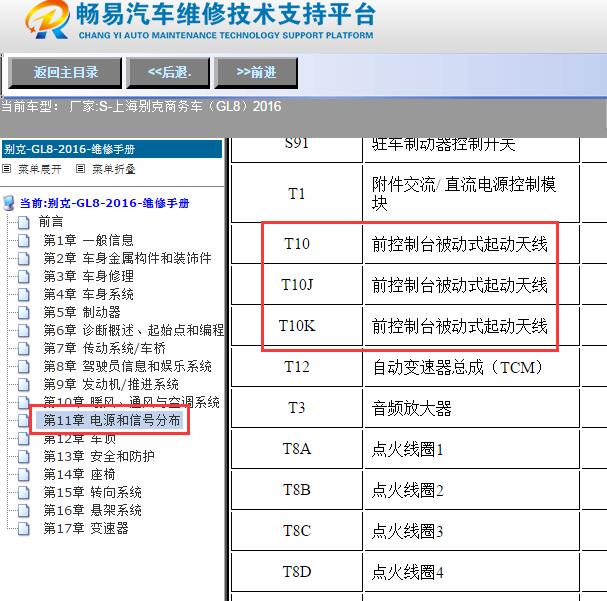Click the 点火线圈3 cell
Viewport: 607px width, 601px height.
click(472, 531)
